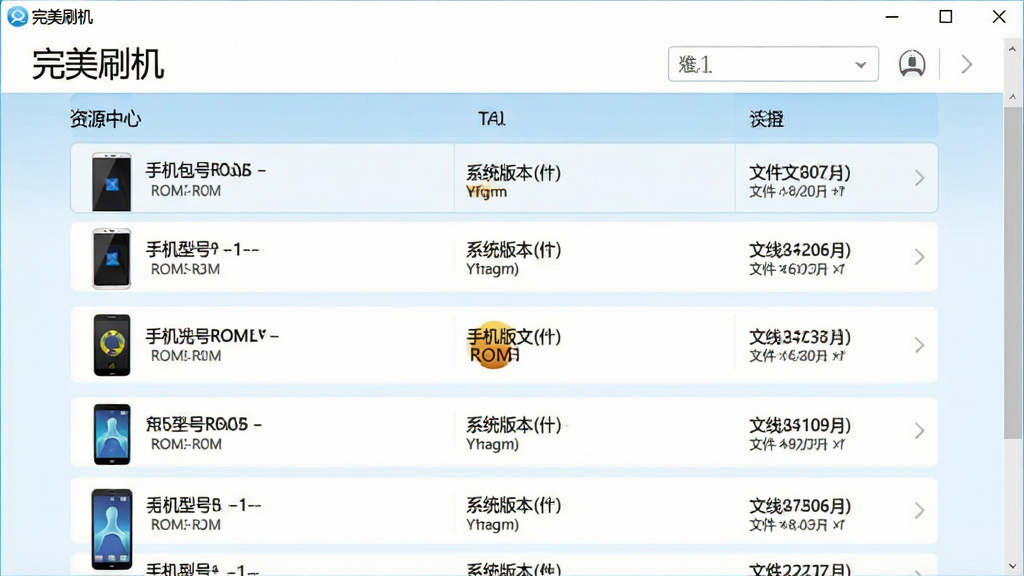Viewport: 1024px width, 576px height.
Task: Open the 手机包号 first row title
Action: click(205, 170)
